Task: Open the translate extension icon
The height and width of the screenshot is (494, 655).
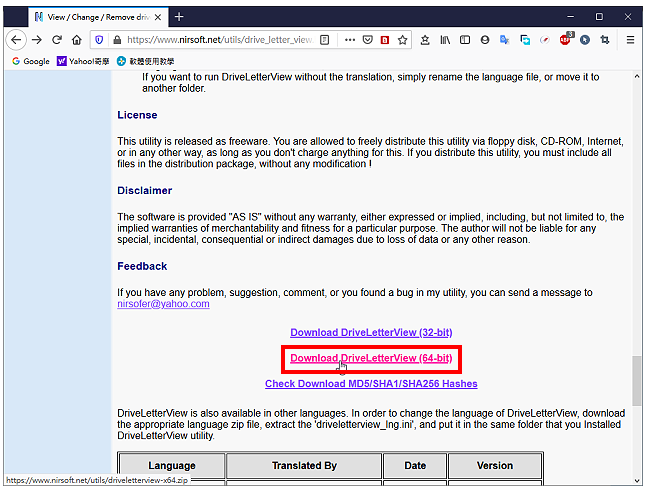Action: pyautogui.click(x=505, y=40)
